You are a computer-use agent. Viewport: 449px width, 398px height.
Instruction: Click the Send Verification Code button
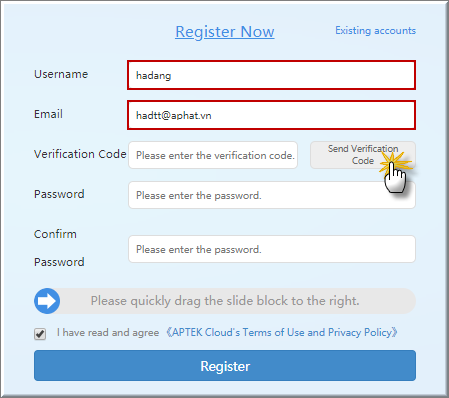[x=363, y=155]
